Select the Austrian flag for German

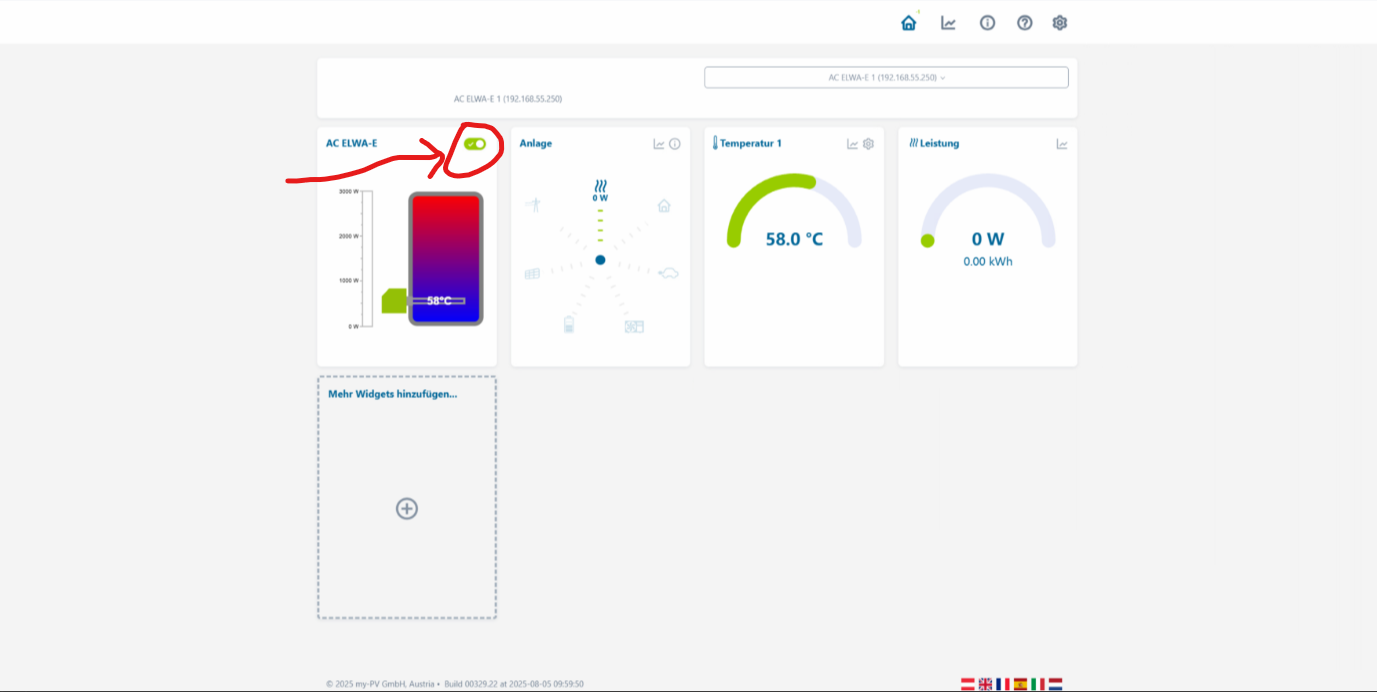968,684
